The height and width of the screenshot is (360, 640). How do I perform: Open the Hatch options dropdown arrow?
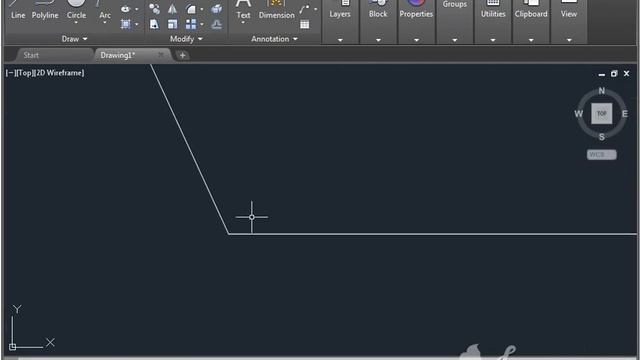(x=136, y=24)
